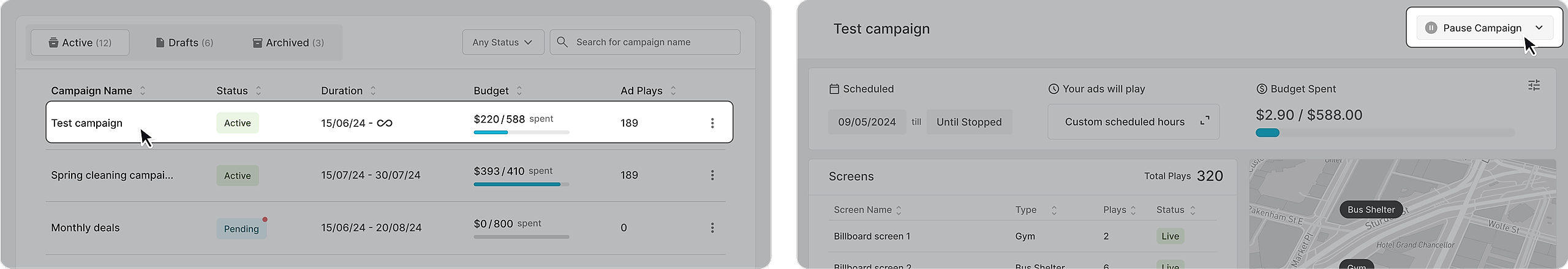Sort campaigns by Ad Plays column
Image resolution: width=1568 pixels, height=269 pixels.
tap(673, 91)
